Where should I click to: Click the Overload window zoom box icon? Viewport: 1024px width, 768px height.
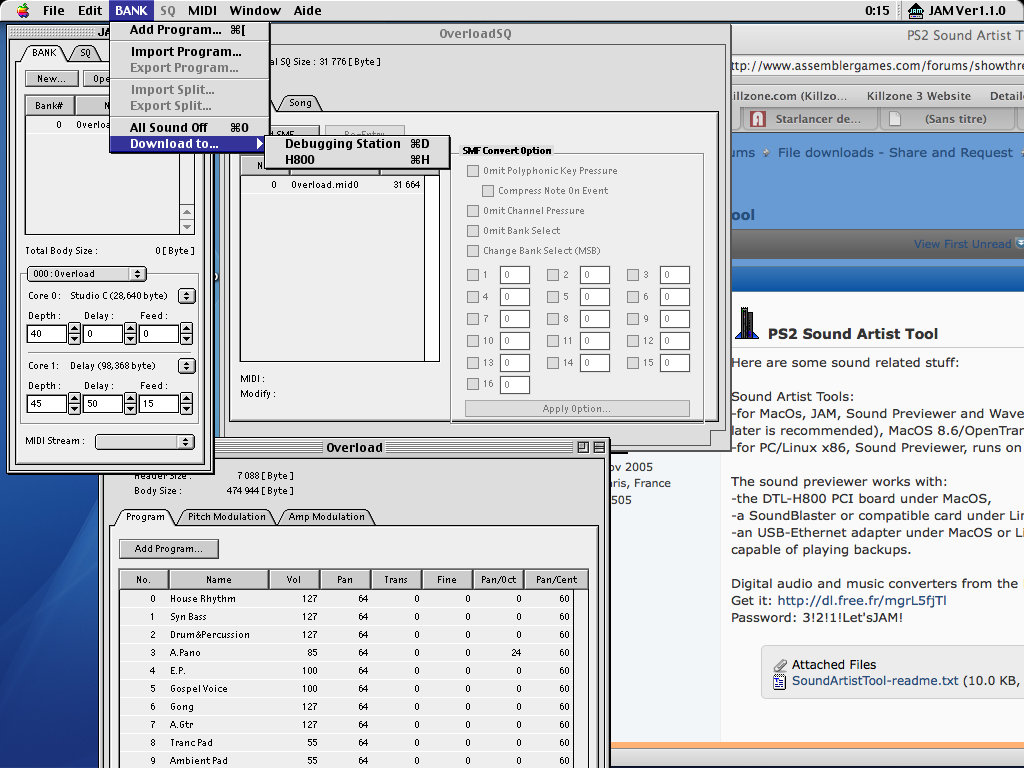583,447
